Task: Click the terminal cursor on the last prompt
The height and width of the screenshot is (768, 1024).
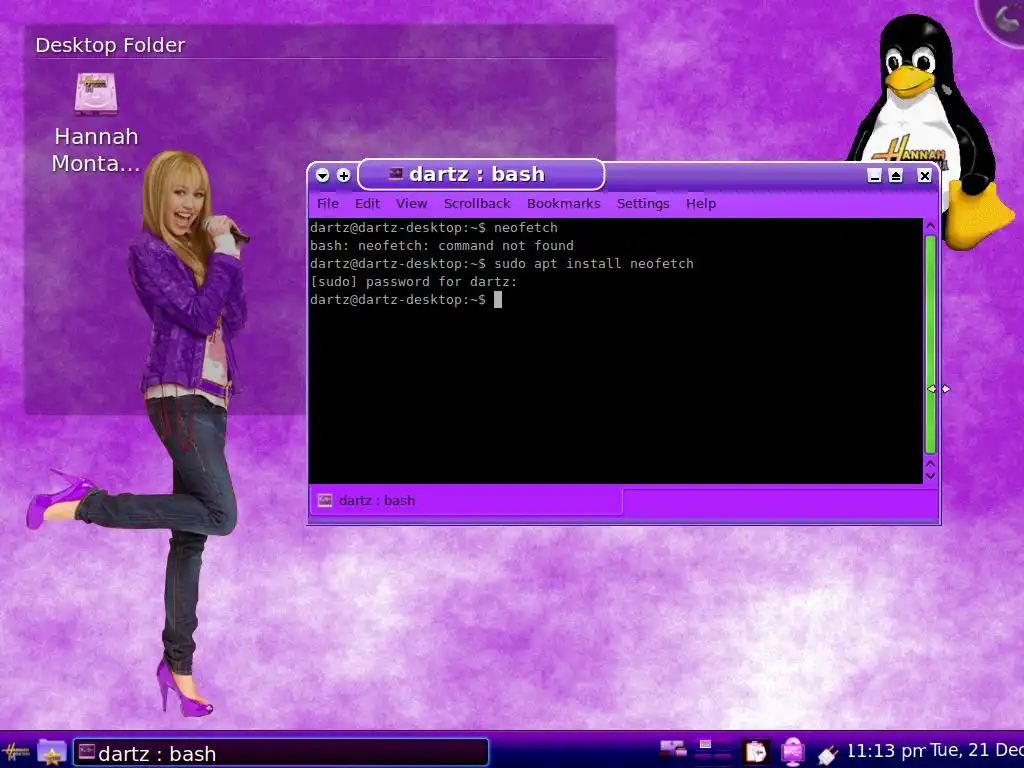Action: pyautogui.click(x=498, y=300)
